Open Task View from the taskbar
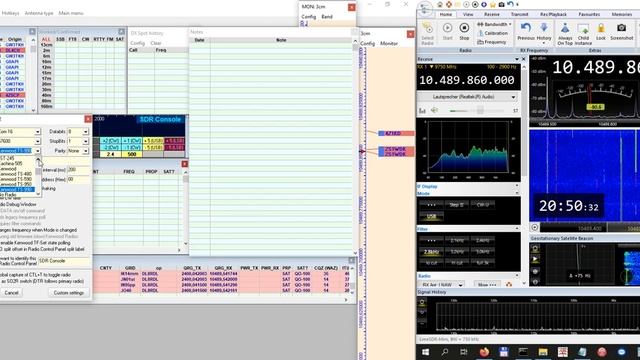The image size is (640, 360). coord(464,352)
